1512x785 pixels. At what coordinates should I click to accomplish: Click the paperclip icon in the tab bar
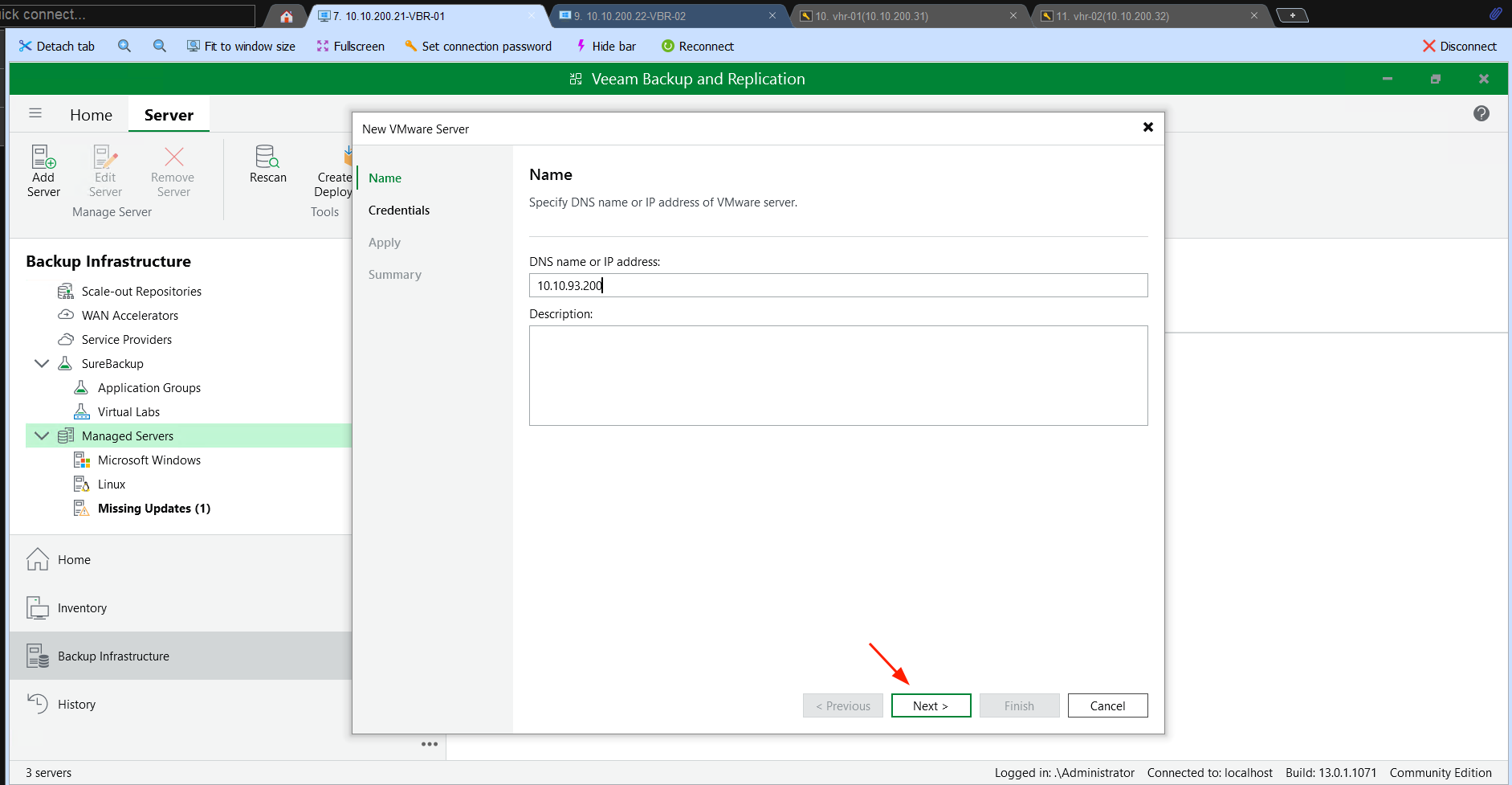pyautogui.click(x=1495, y=14)
